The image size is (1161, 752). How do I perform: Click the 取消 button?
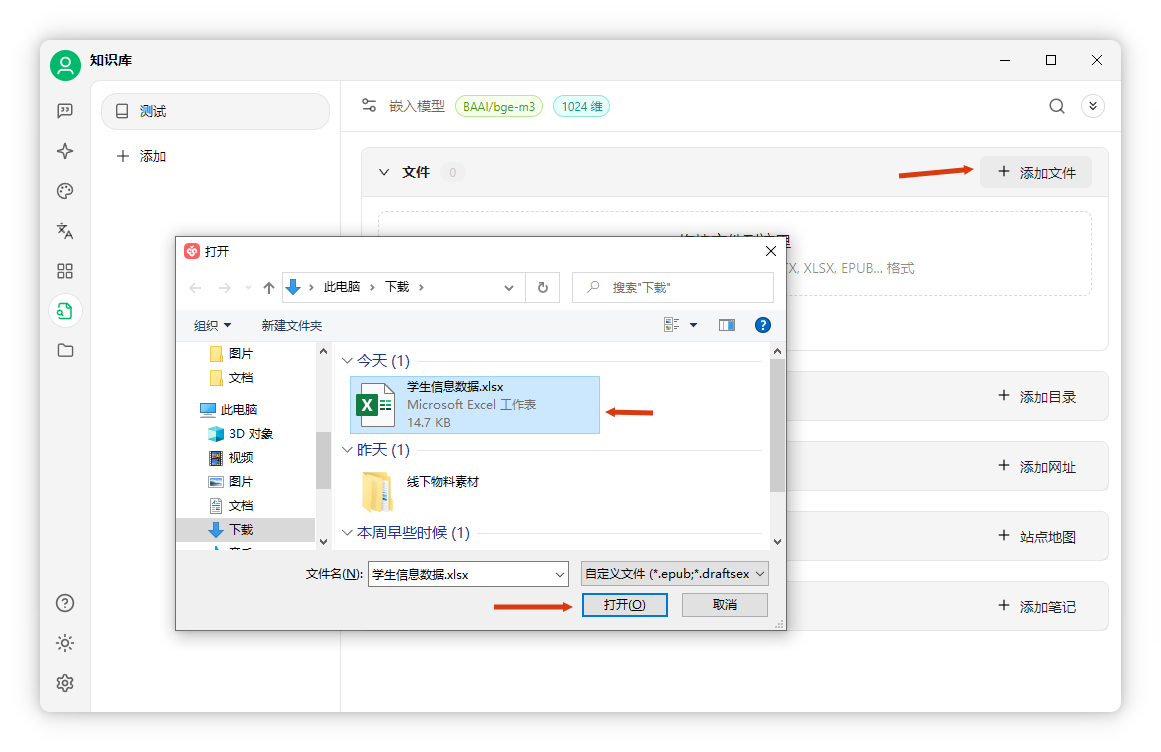[724, 605]
